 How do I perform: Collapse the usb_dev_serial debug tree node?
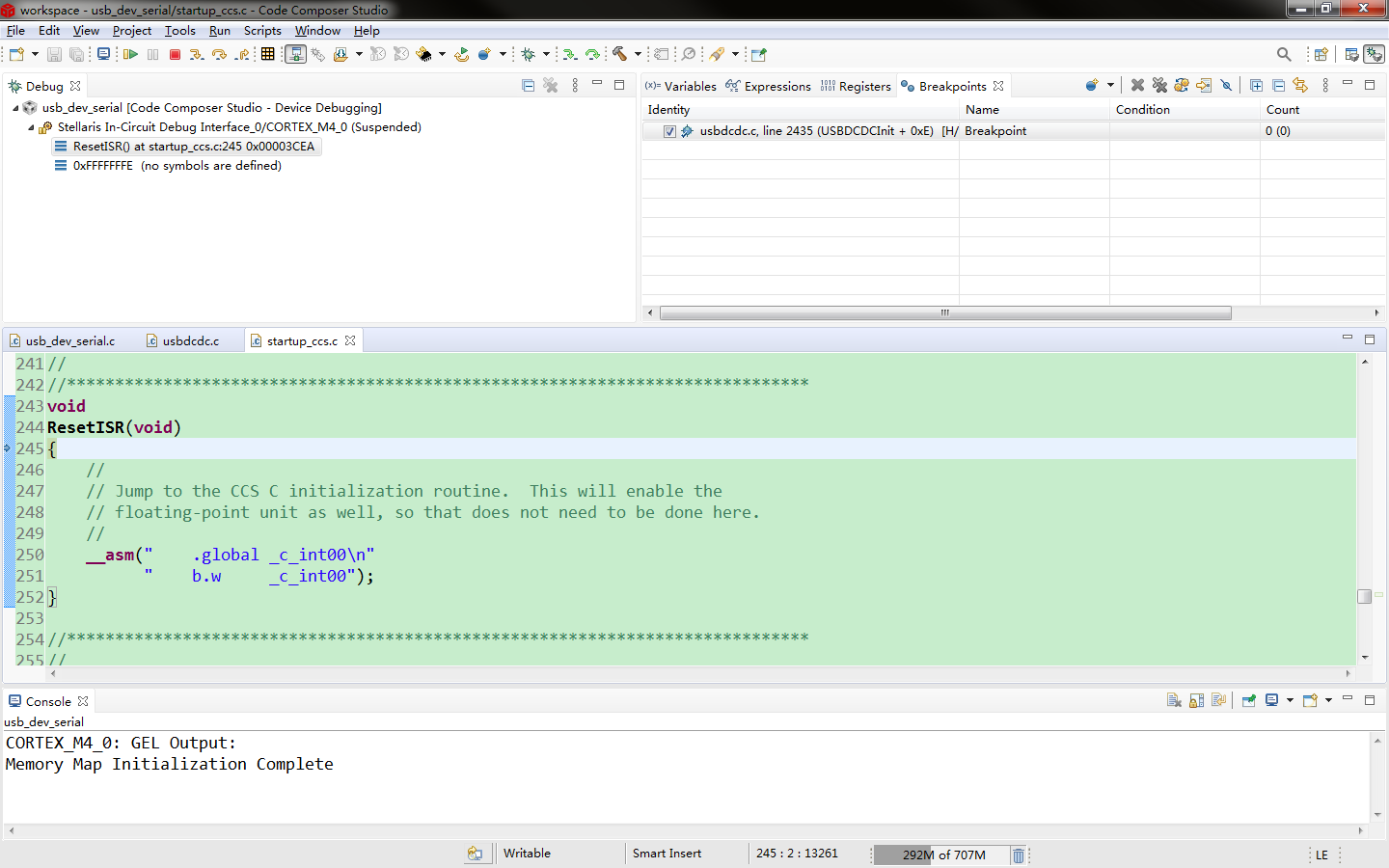point(15,108)
